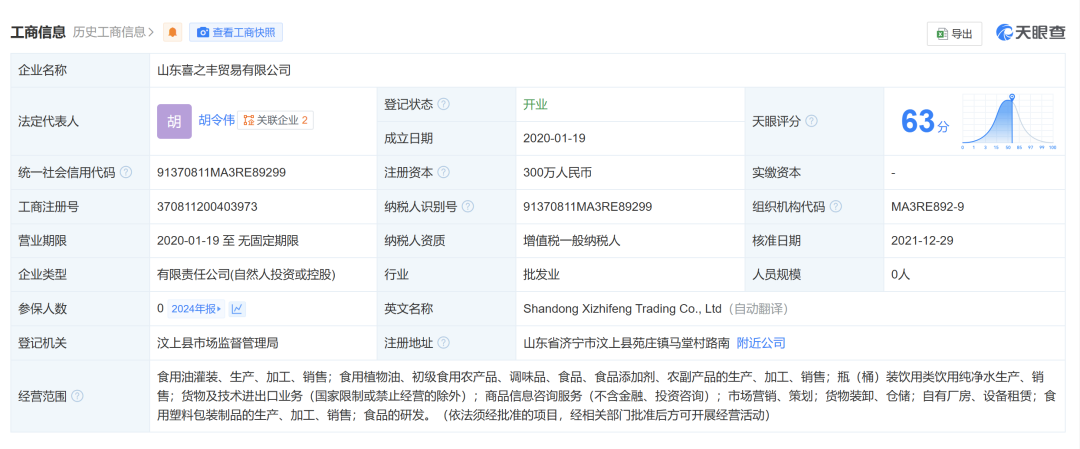Click help icon next to 统一社会信用代码

[x=125, y=173]
